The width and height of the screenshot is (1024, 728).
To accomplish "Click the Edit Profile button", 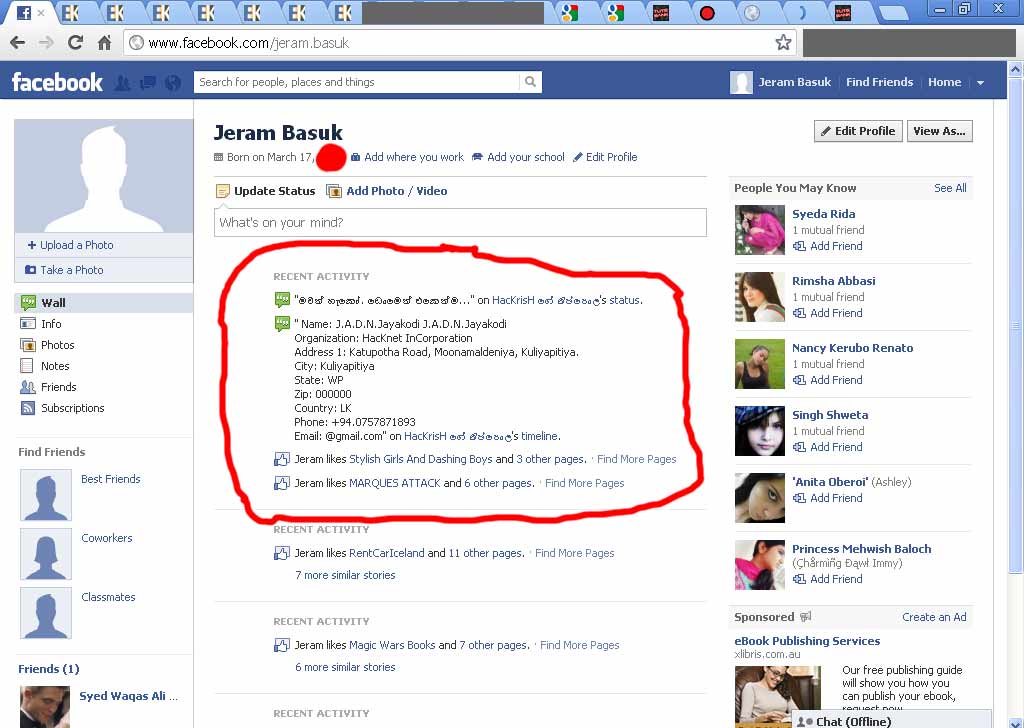I will click(x=858, y=131).
